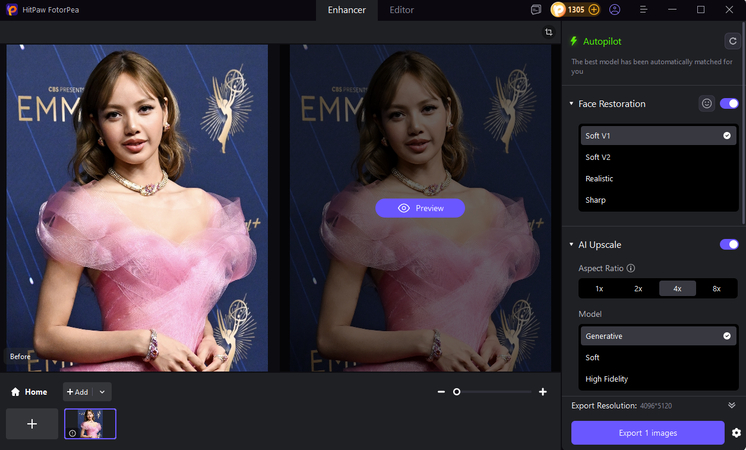Click the zoom slider handle
The width and height of the screenshot is (746, 450).
point(457,392)
